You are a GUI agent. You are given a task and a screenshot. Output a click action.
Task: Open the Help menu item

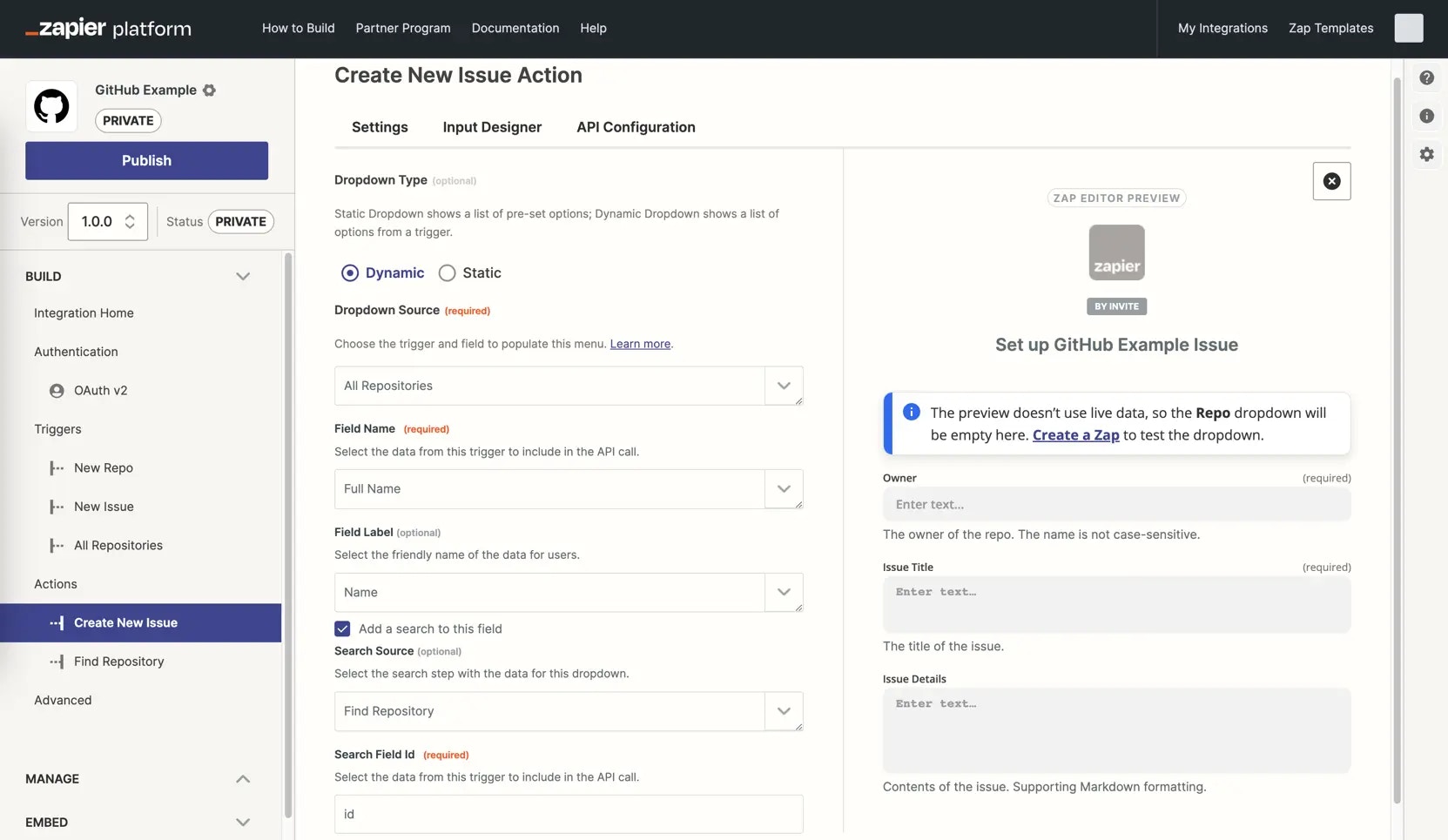[x=593, y=28]
